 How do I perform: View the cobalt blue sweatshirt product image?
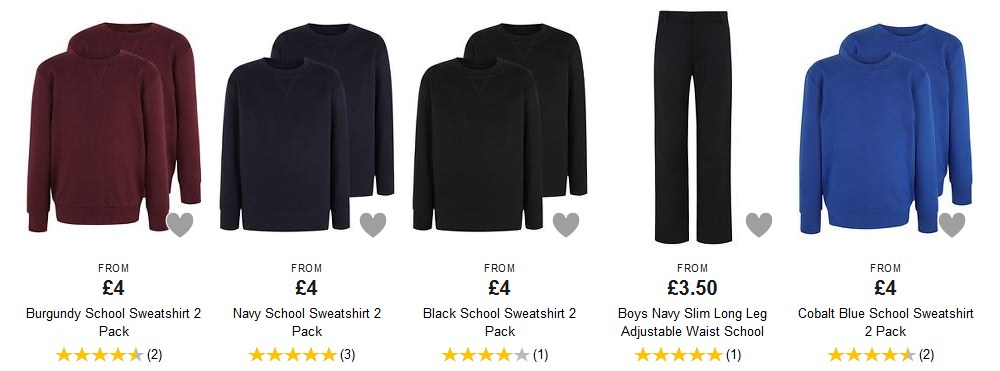tap(886, 128)
